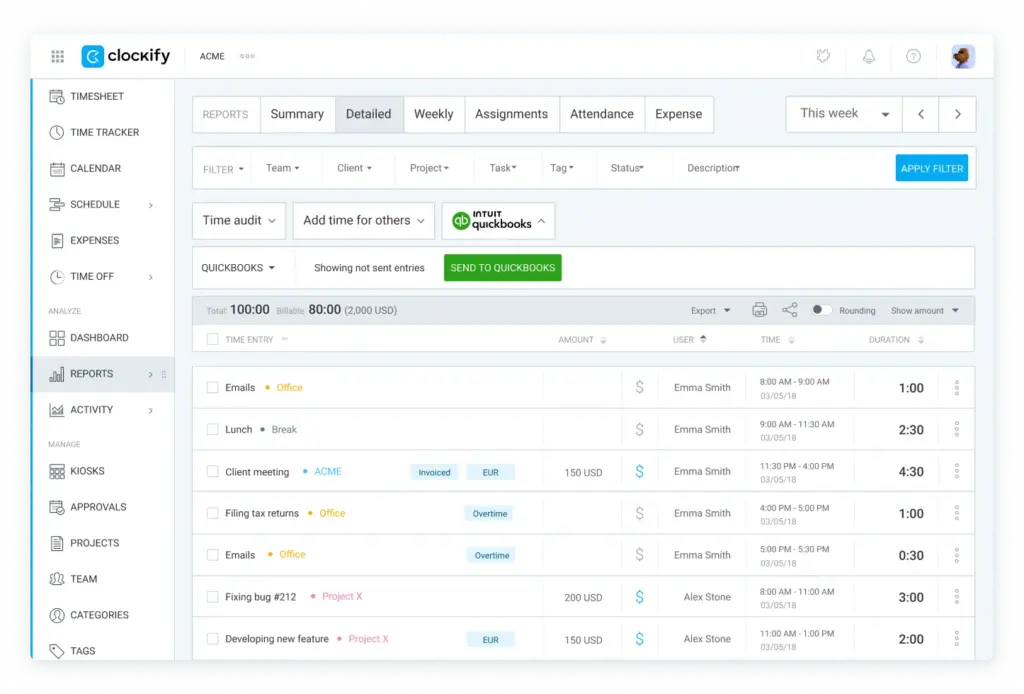Check the Emails 8:00 AM entry checkbox

pos(212,387)
